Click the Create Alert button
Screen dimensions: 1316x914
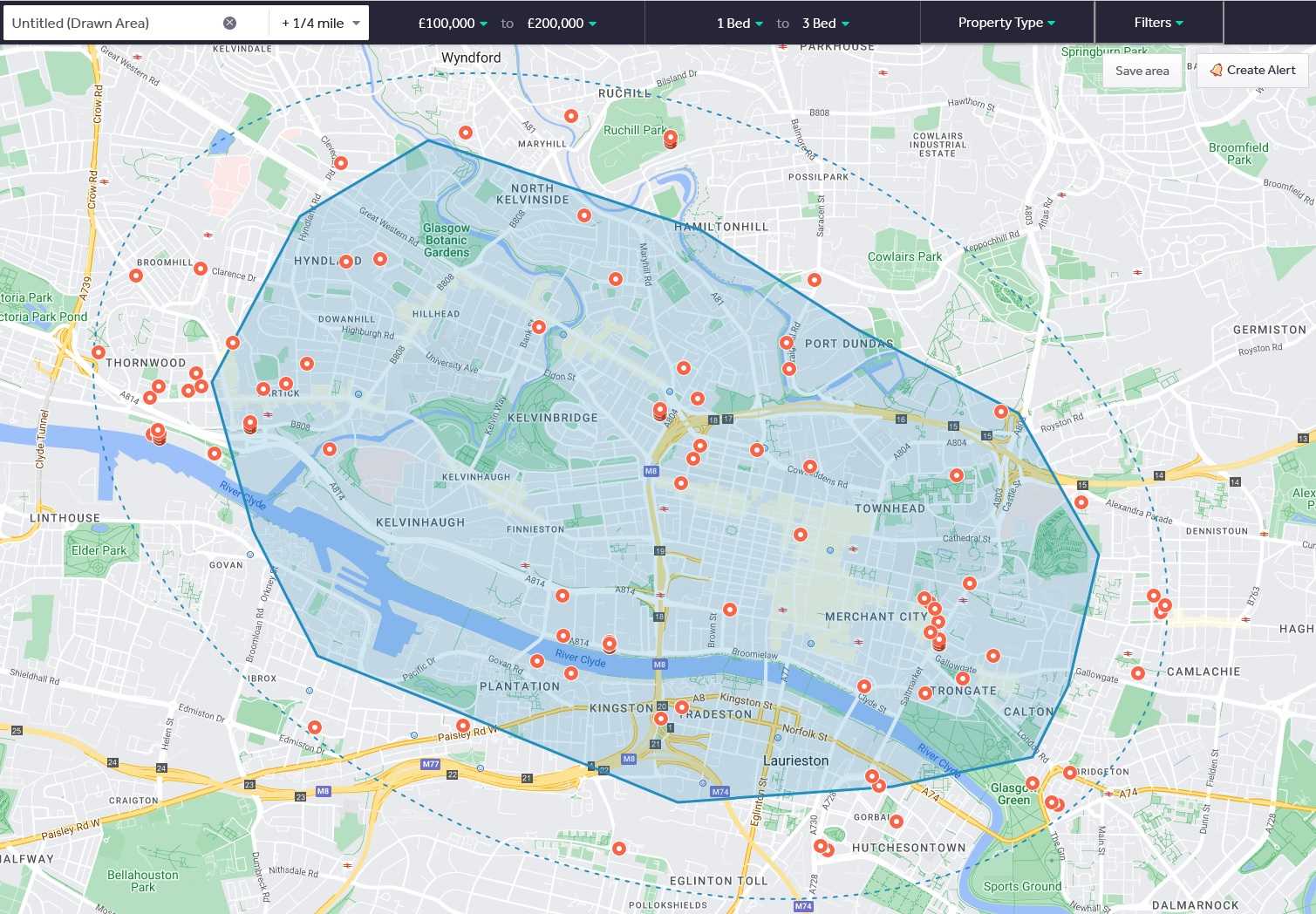[1252, 70]
